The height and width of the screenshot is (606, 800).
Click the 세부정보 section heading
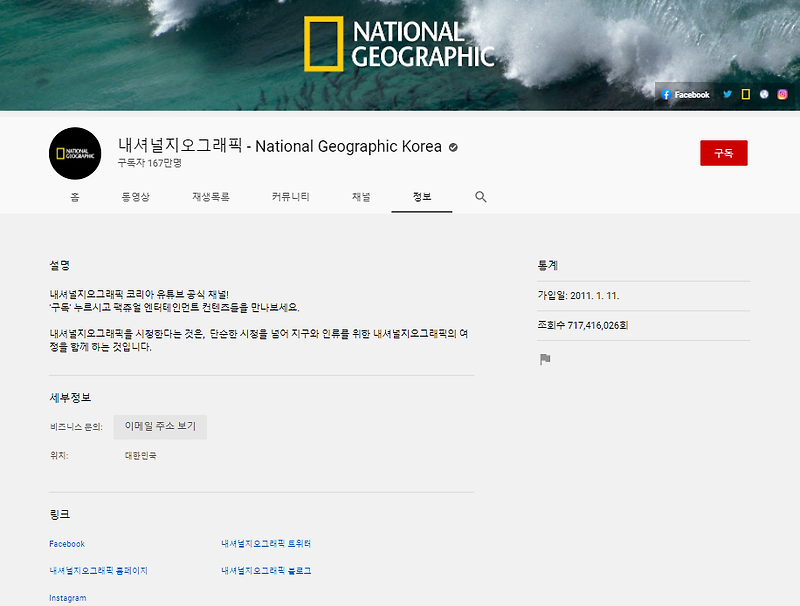70,397
